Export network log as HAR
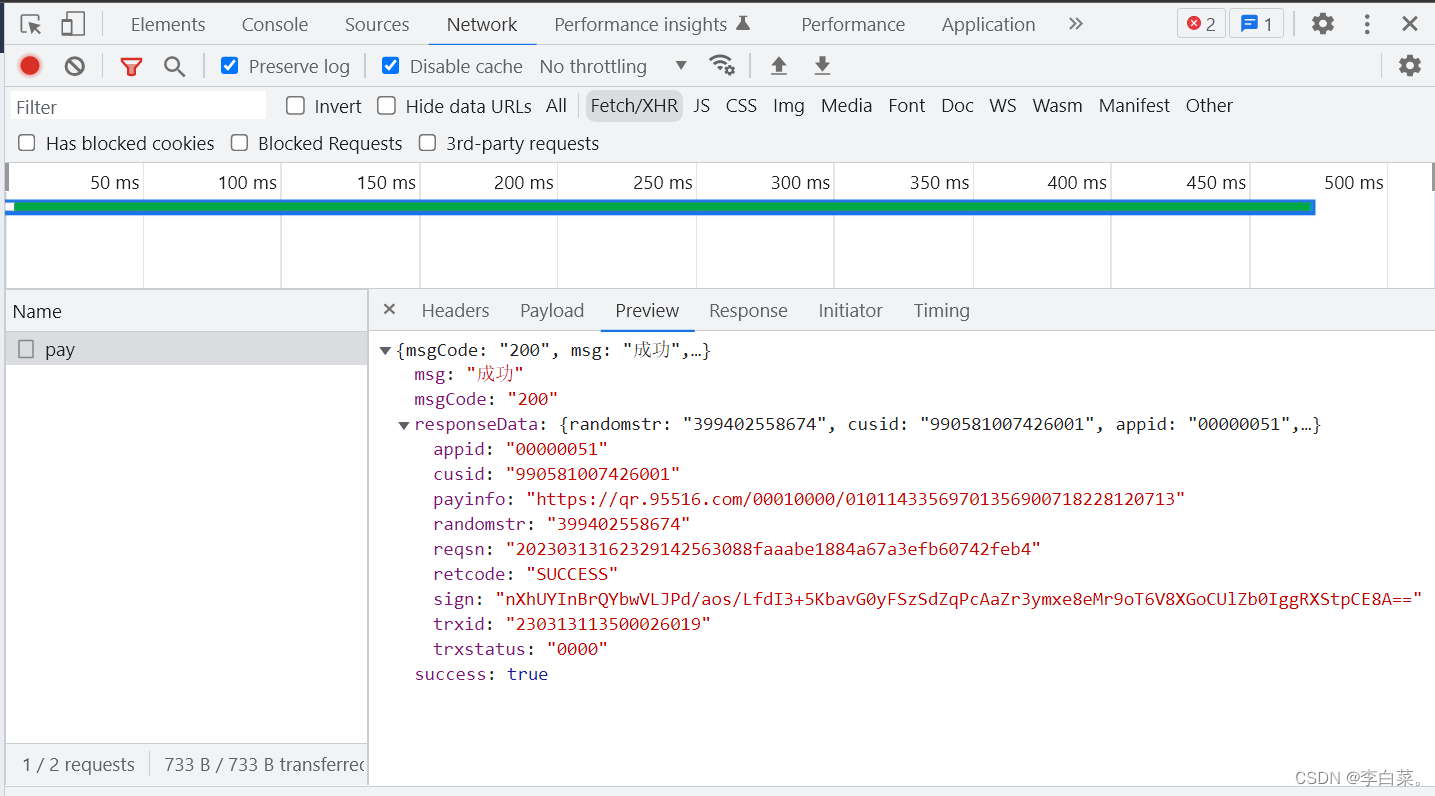The width and height of the screenshot is (1435, 796). tap(821, 65)
